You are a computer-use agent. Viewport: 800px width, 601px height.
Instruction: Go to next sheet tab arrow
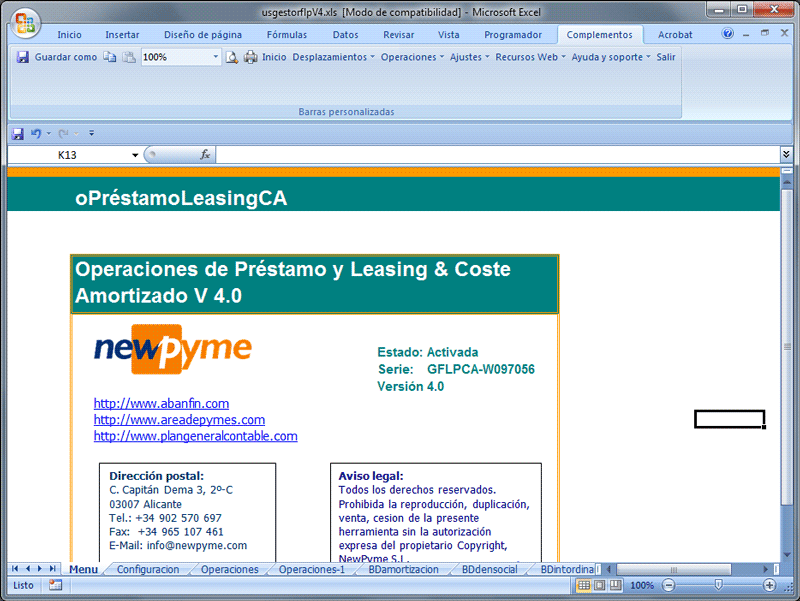pos(40,568)
